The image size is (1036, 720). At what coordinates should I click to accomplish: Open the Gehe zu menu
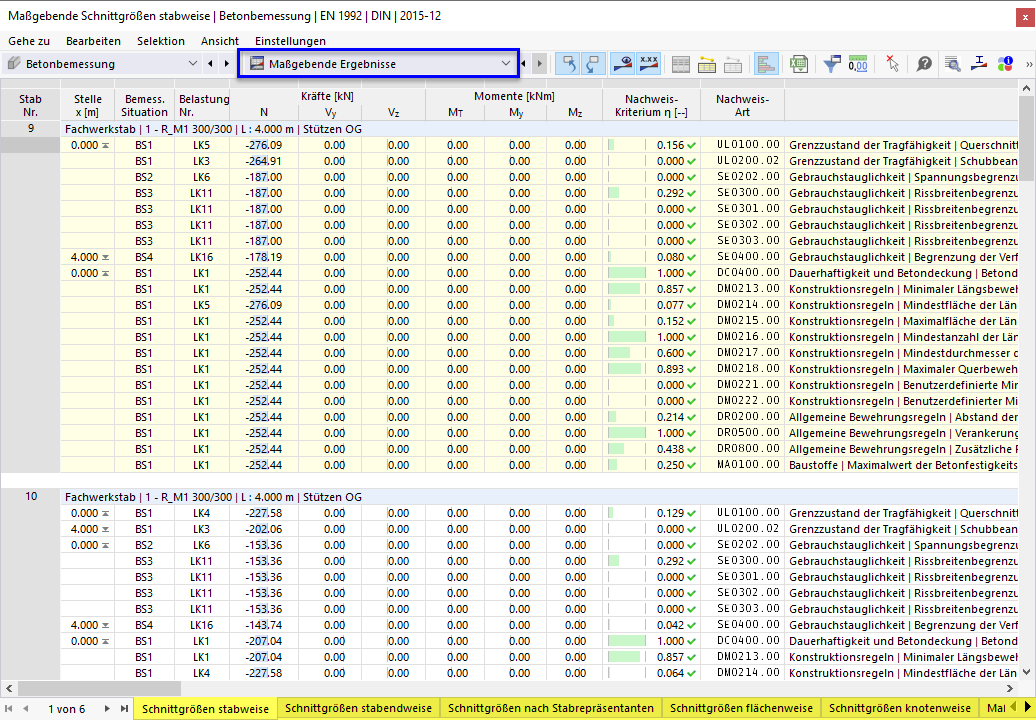(29, 41)
